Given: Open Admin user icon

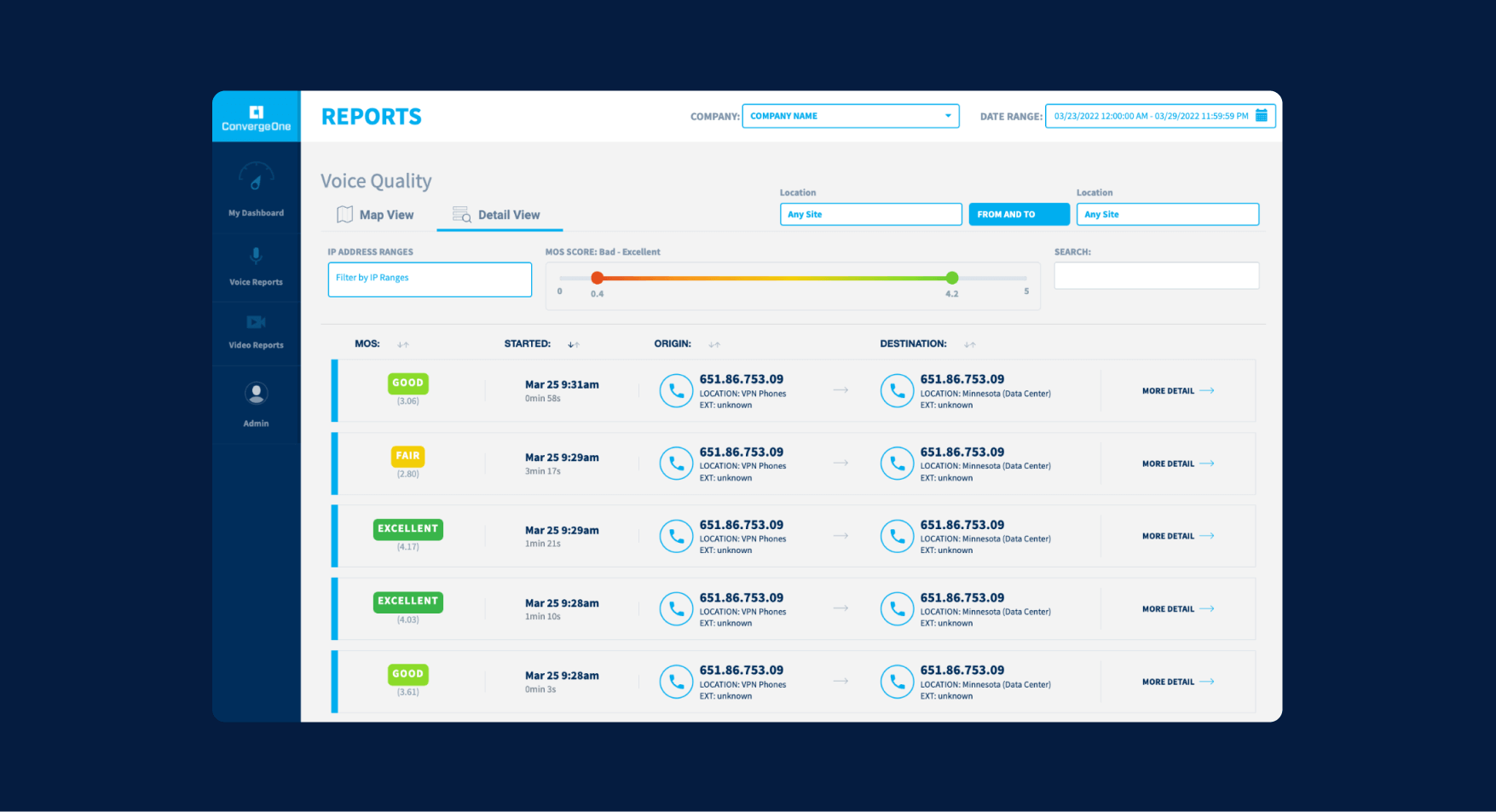Looking at the screenshot, I should point(256,393).
